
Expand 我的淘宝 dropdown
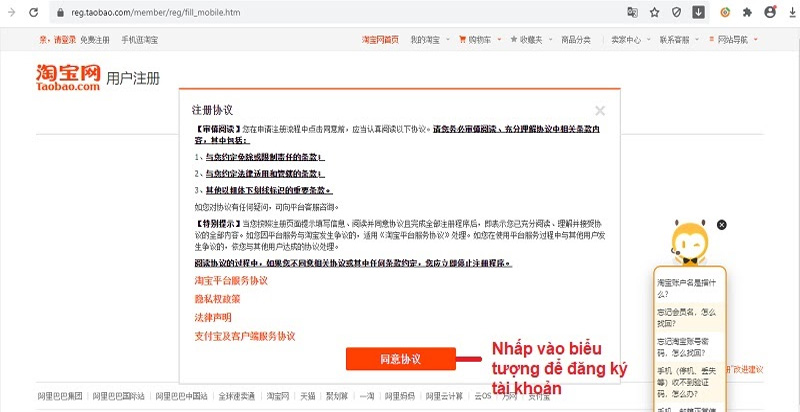click(430, 40)
